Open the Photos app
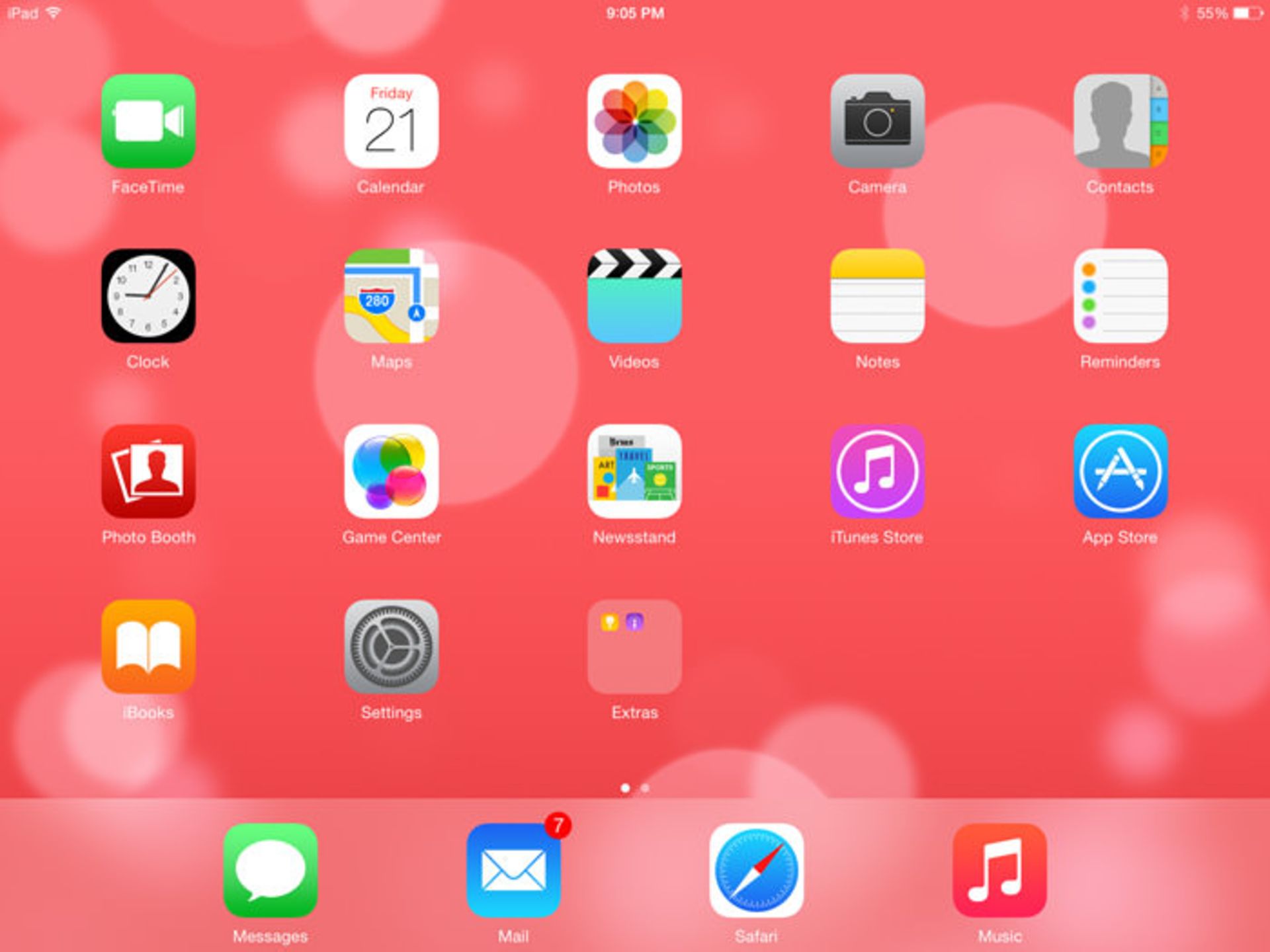 point(634,121)
